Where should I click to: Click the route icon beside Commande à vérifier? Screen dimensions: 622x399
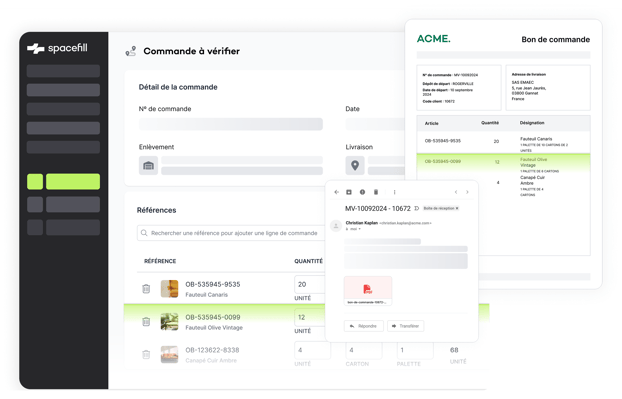tap(131, 51)
